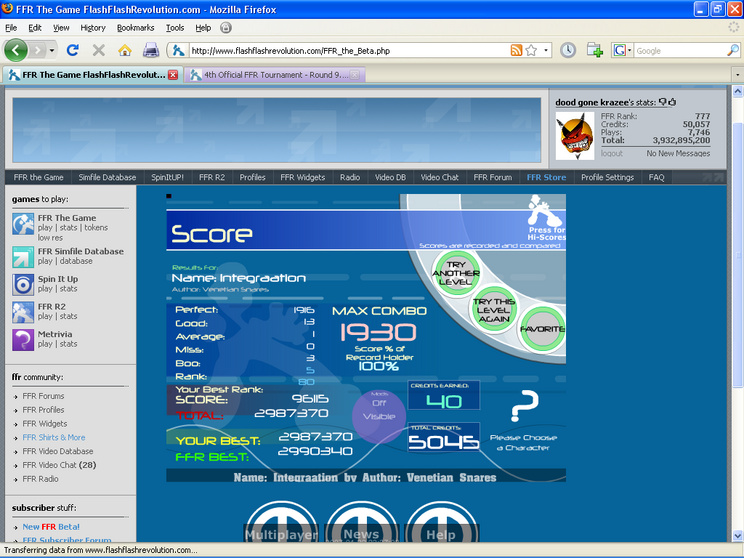Bookmark this page with the star icon

tap(531, 50)
